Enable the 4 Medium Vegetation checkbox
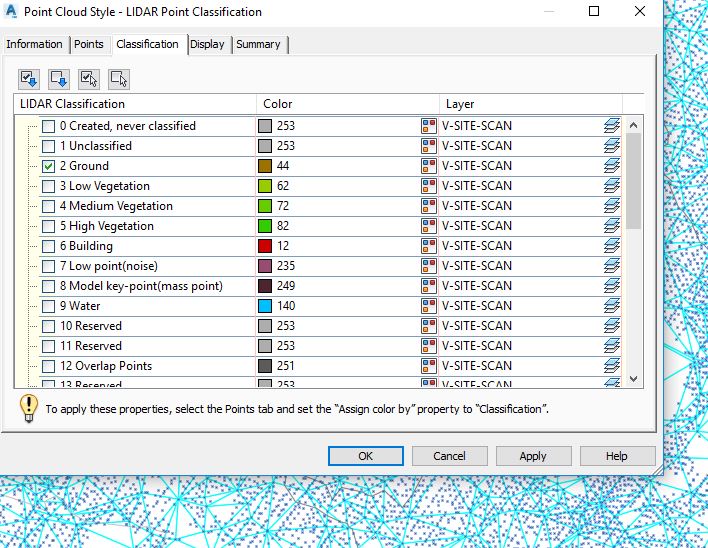 pos(48,206)
